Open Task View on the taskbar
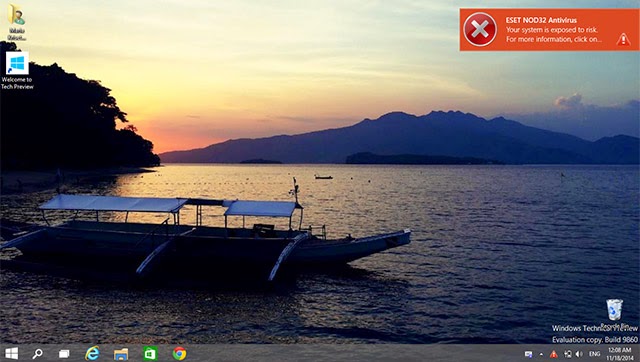This screenshot has width=640, height=362. pyautogui.click(x=64, y=354)
